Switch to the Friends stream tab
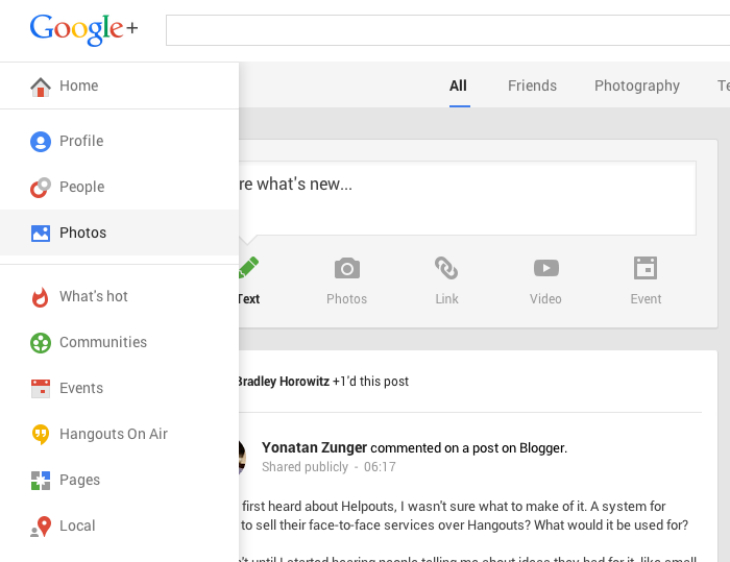The width and height of the screenshot is (730, 562). point(532,86)
